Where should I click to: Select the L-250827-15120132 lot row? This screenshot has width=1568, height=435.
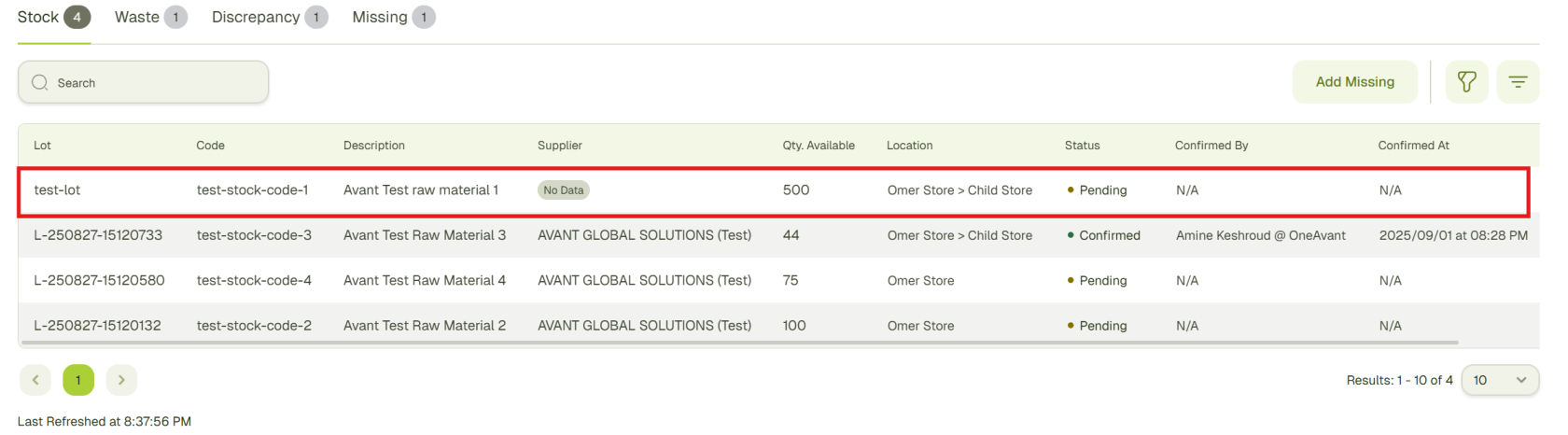pyautogui.click(x=97, y=326)
